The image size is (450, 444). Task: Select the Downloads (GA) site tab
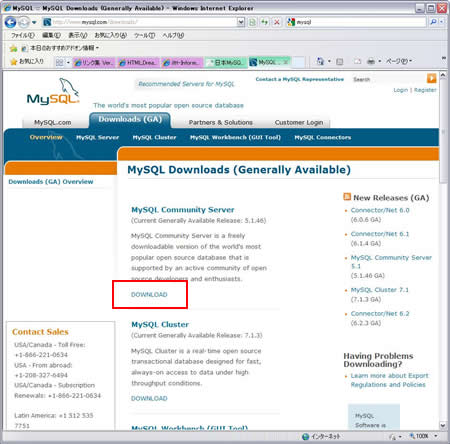pos(130,120)
